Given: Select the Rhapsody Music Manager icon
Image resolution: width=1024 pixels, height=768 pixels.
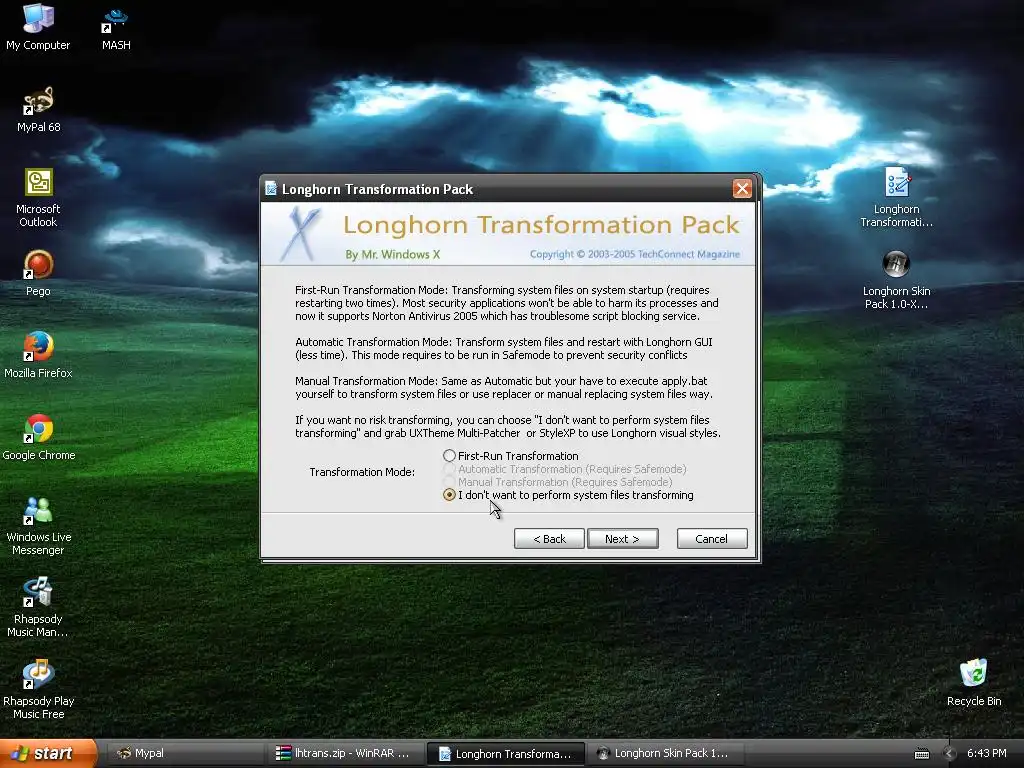Looking at the screenshot, I should coord(38,607).
